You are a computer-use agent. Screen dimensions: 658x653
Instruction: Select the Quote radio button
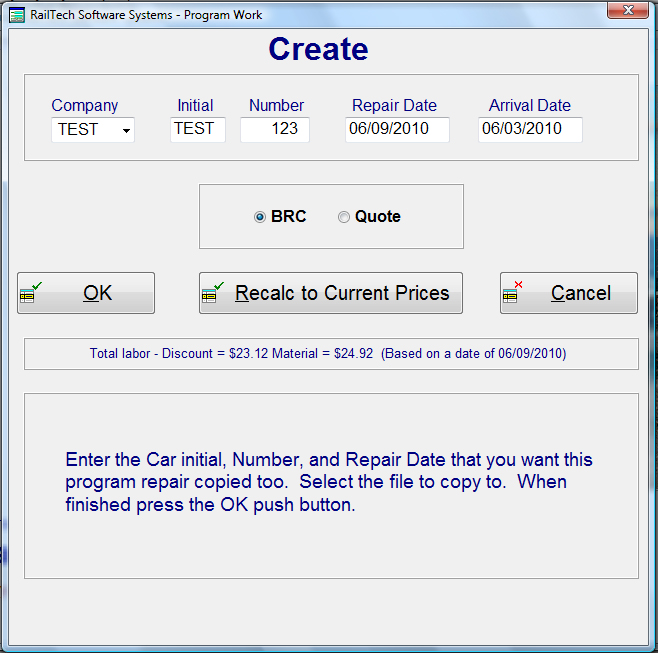click(344, 217)
